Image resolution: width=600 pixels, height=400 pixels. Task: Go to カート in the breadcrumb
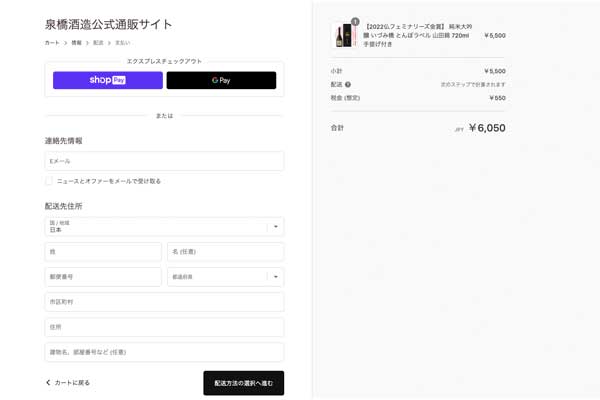[x=52, y=43]
